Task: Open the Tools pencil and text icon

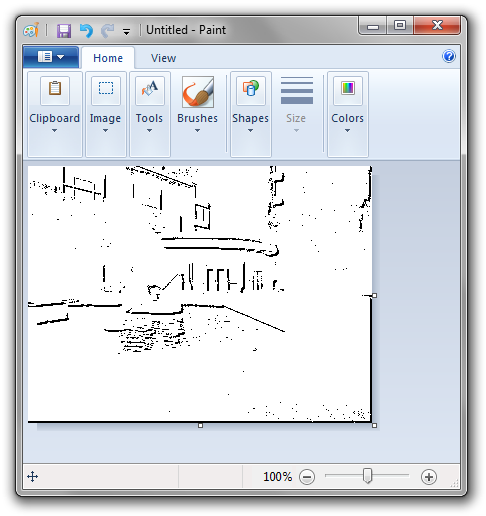Action: pos(150,90)
